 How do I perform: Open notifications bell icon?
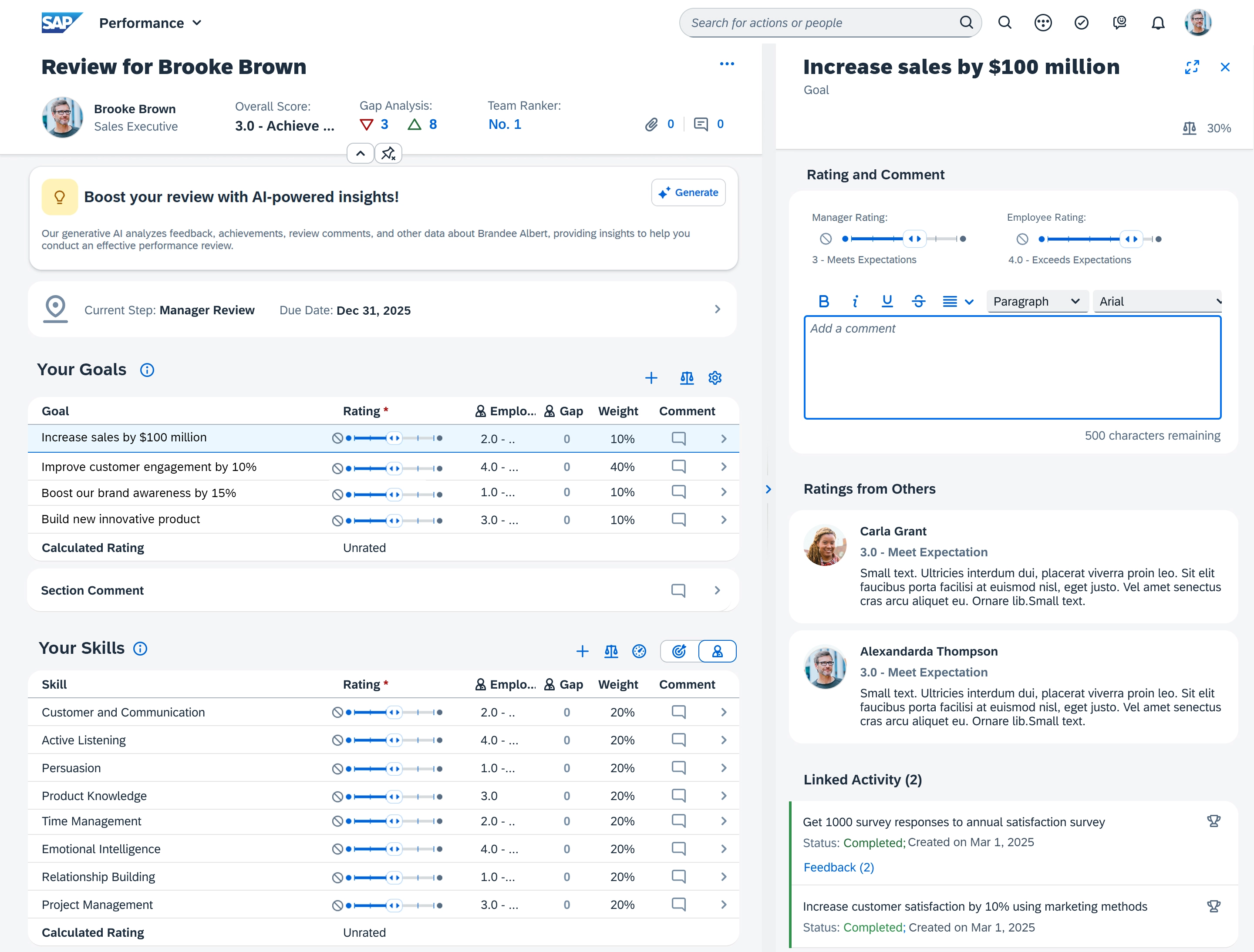coord(1158,23)
